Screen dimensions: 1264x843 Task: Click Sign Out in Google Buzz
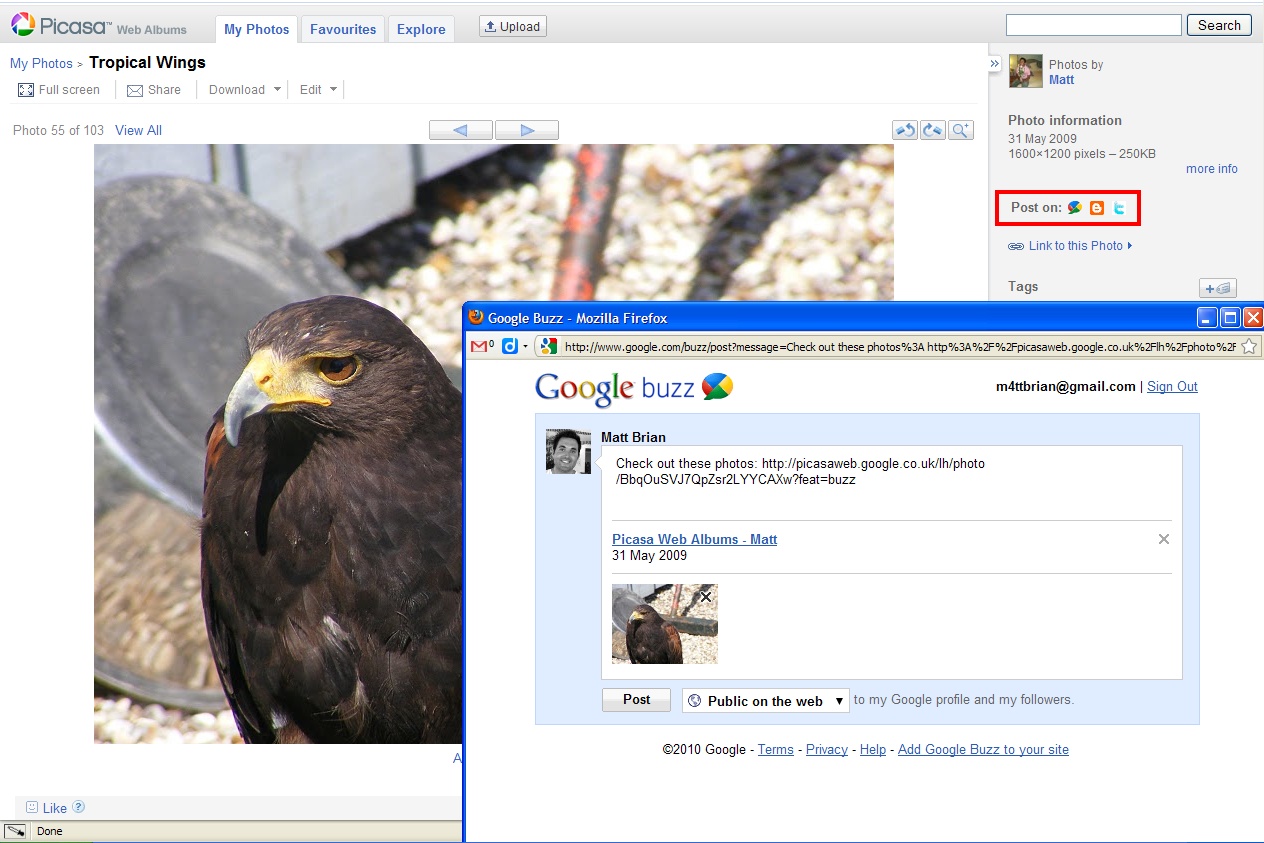pyautogui.click(x=1172, y=386)
